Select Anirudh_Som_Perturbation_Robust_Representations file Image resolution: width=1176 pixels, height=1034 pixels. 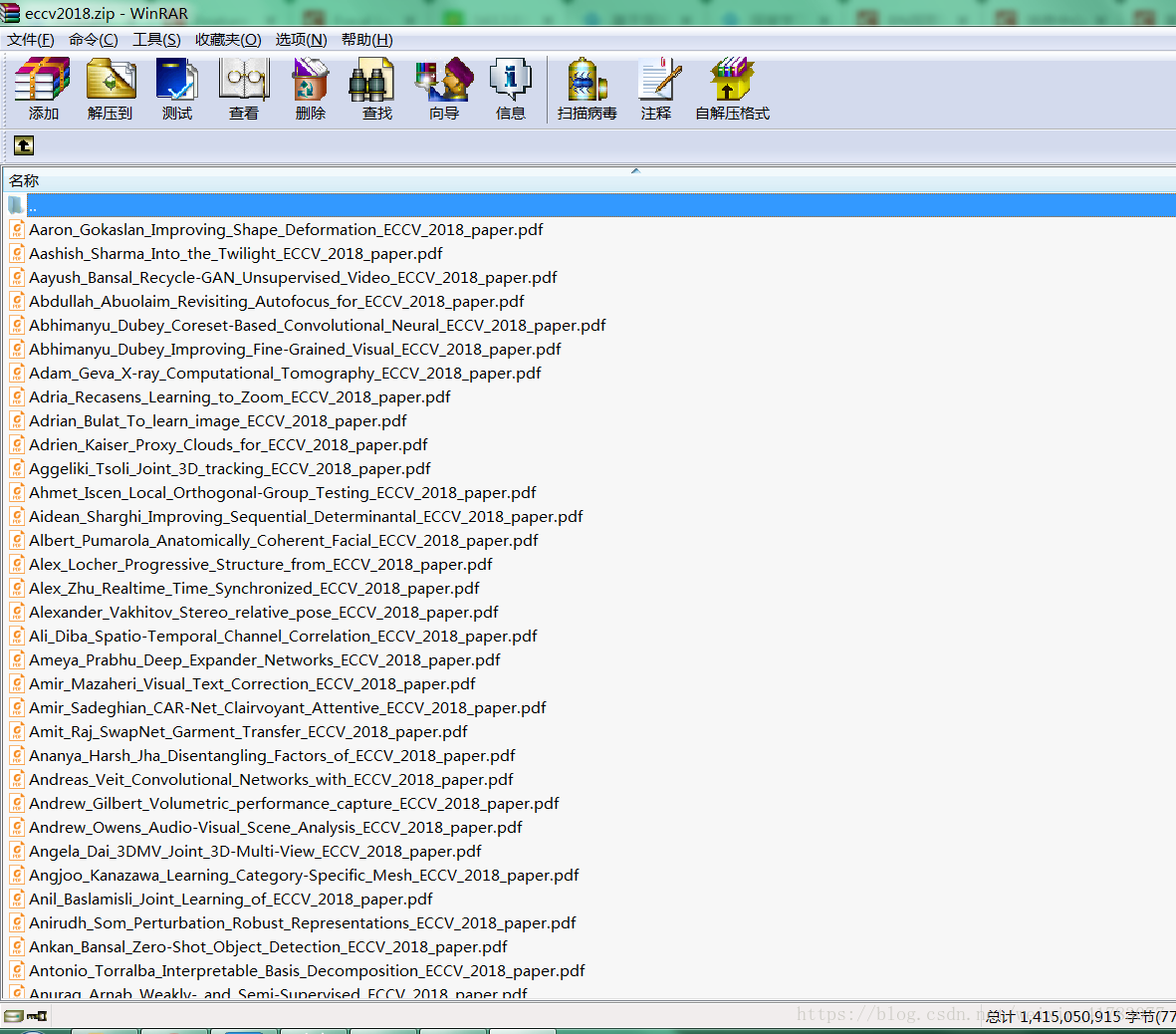pyautogui.click(x=303, y=923)
